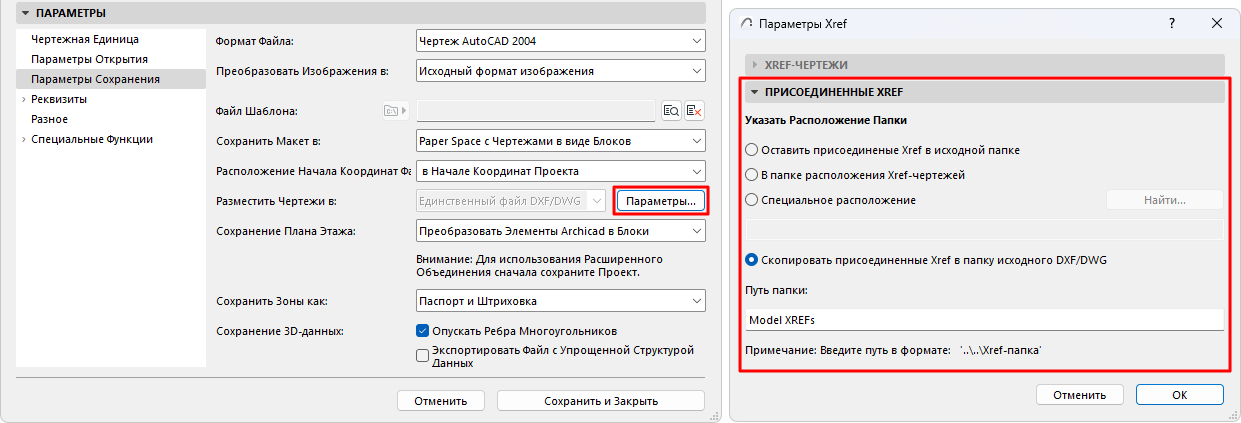Click the Параметры... button

click(661, 201)
